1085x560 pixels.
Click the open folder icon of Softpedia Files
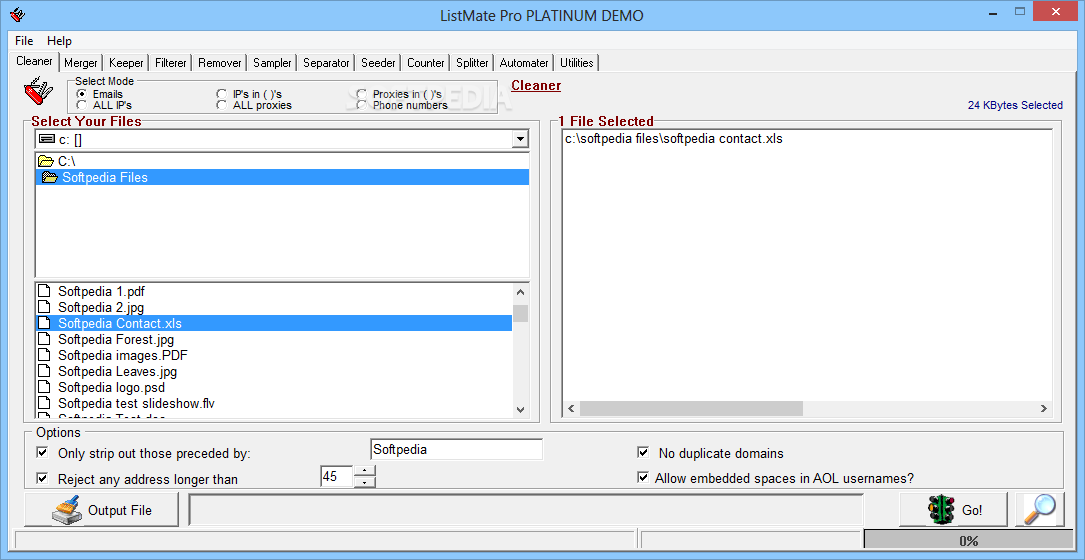tap(50, 177)
